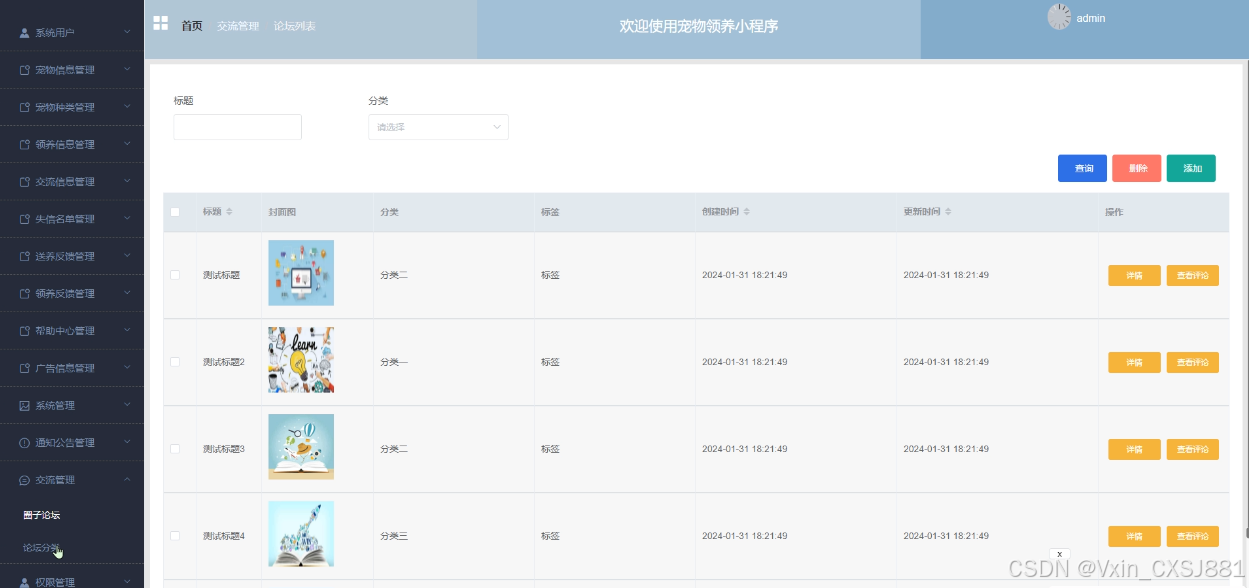Click 分类三 cell in 测试标题4 row
This screenshot has height=588, width=1249.
pos(394,536)
